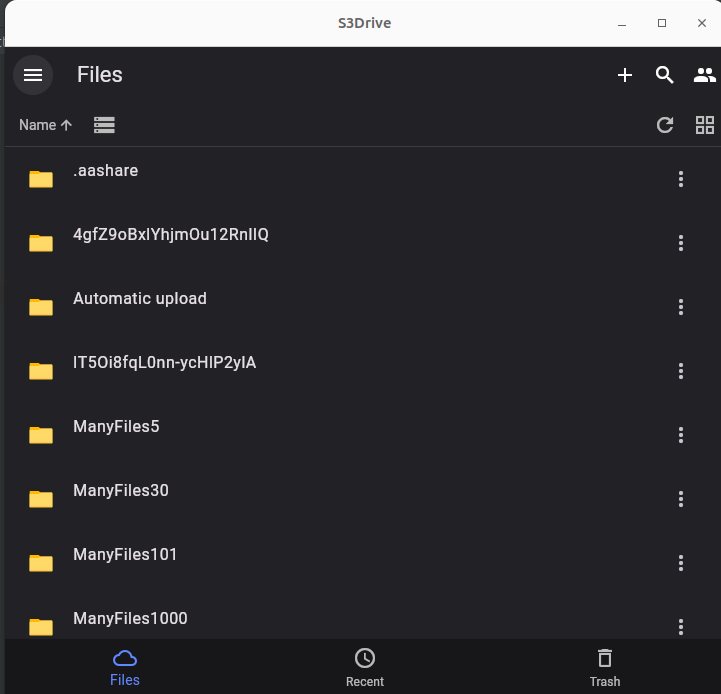Click the plus icon to add files

pyautogui.click(x=624, y=75)
